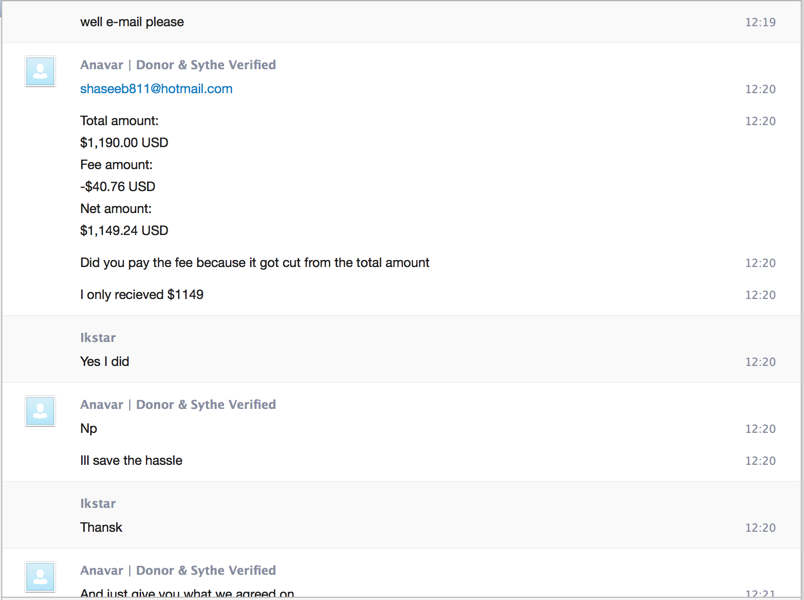Viewport: 804px width, 600px height.
Task: Click the avatar next to the "Np" message
Action: [x=40, y=411]
